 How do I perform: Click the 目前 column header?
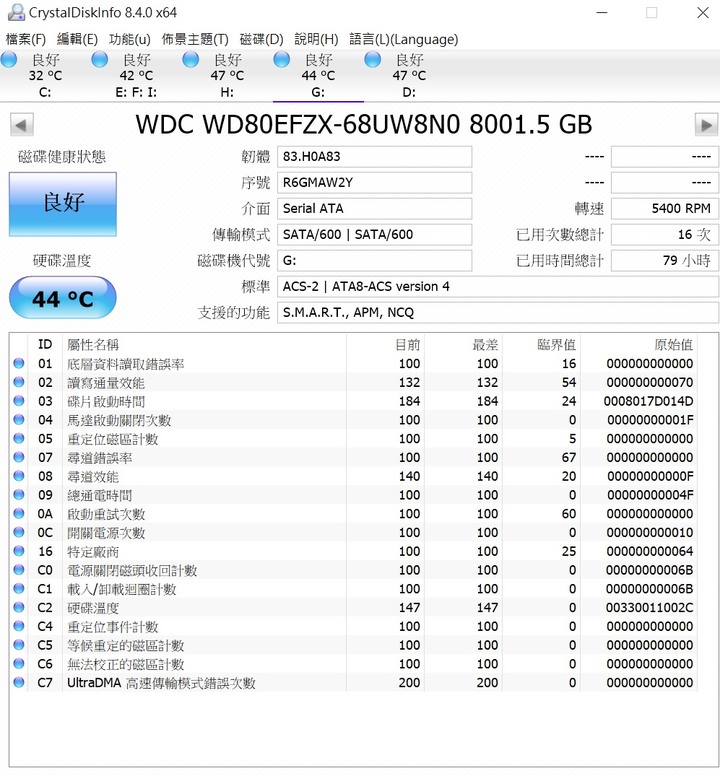[385, 344]
